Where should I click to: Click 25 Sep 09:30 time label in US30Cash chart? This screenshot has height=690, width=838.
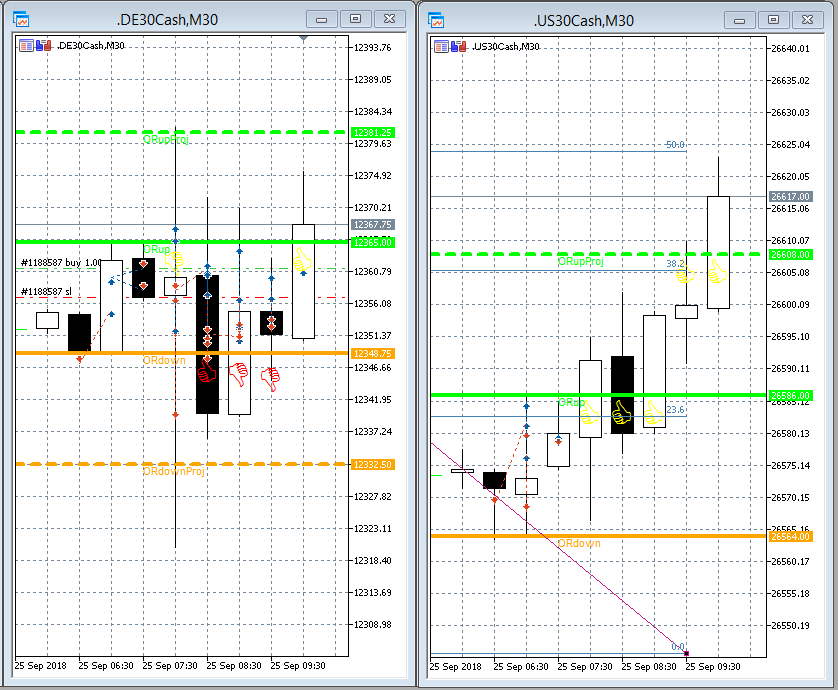tap(713, 667)
